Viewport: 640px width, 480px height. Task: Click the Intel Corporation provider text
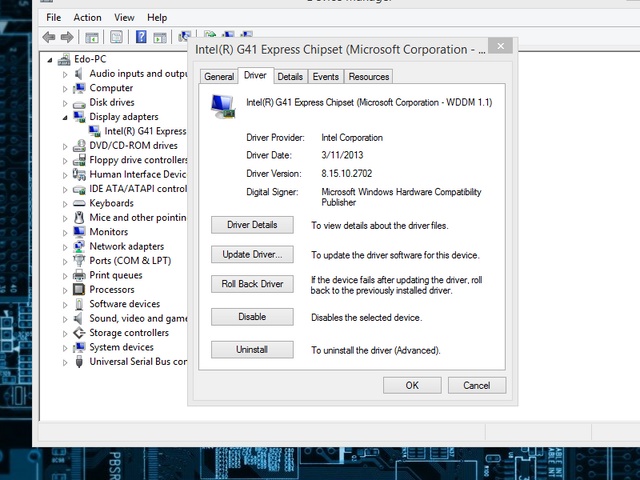pos(352,138)
